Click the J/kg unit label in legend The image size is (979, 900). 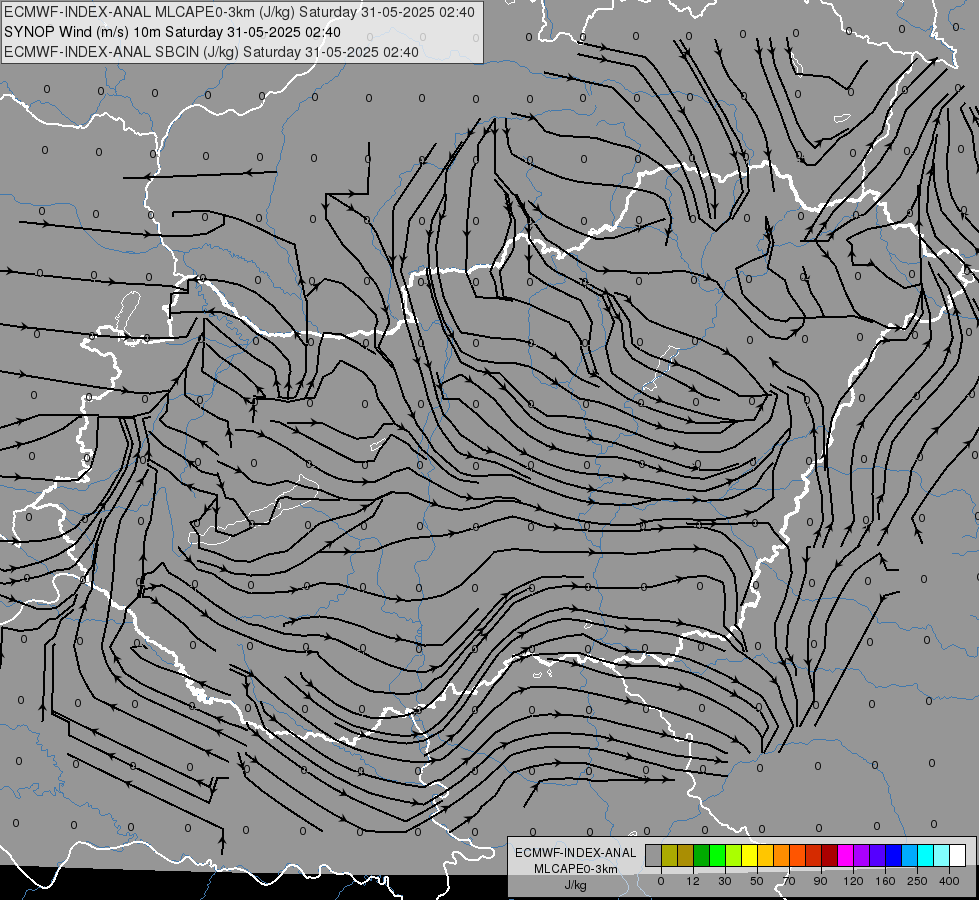pos(575,884)
